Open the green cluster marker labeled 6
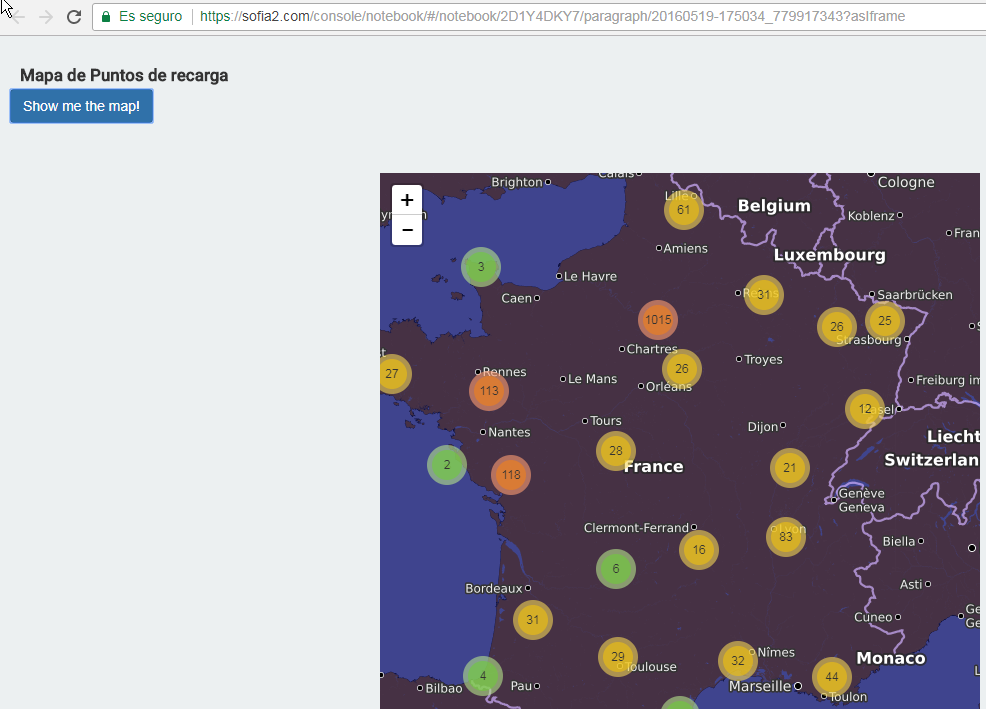The image size is (986, 709). (616, 569)
